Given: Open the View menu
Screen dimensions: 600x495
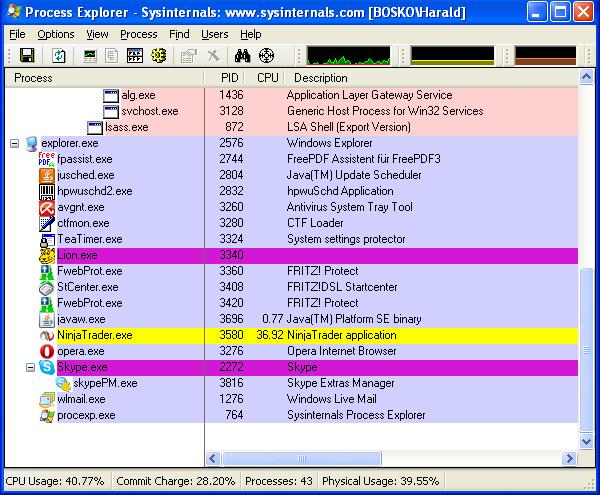Looking at the screenshot, I should click(97, 34).
